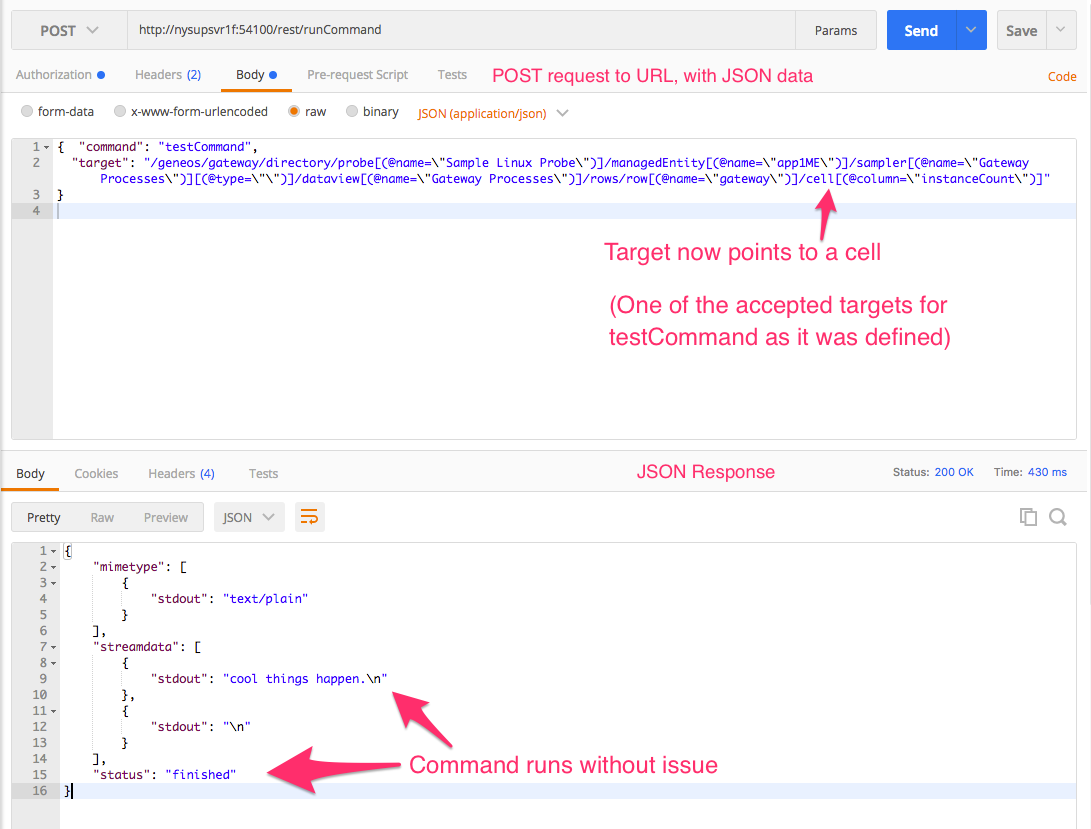This screenshot has height=829, width=1091.
Task: Collapse line 1 fold arrow in request editor
Action: point(47,147)
